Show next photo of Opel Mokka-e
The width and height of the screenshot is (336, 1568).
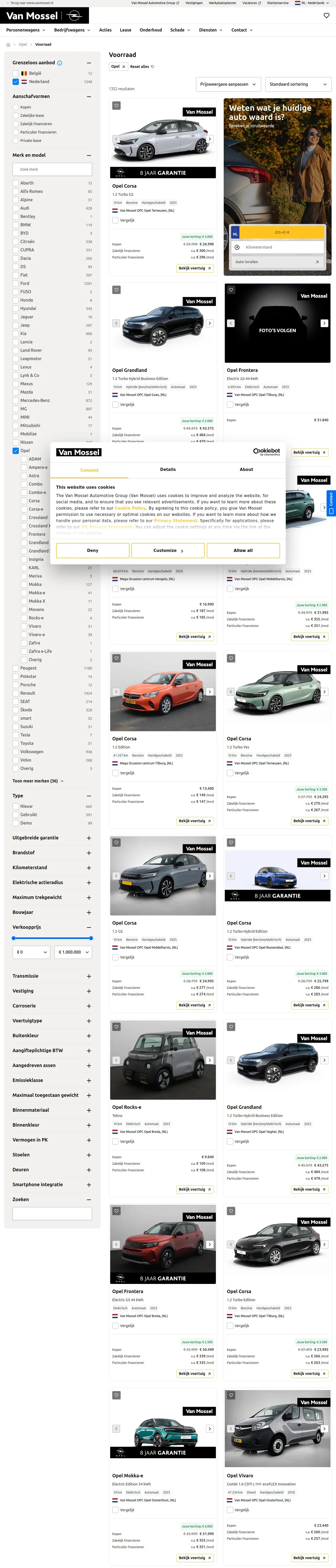click(x=210, y=1429)
